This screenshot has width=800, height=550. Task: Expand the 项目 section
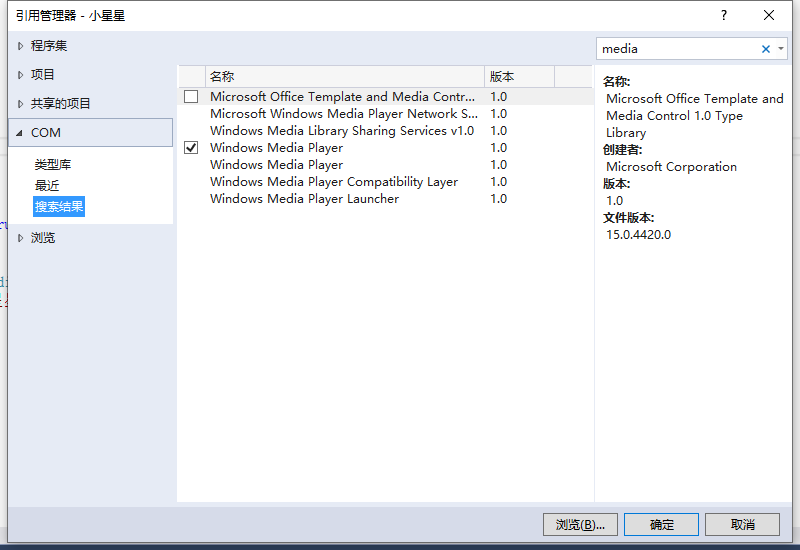coord(20,75)
